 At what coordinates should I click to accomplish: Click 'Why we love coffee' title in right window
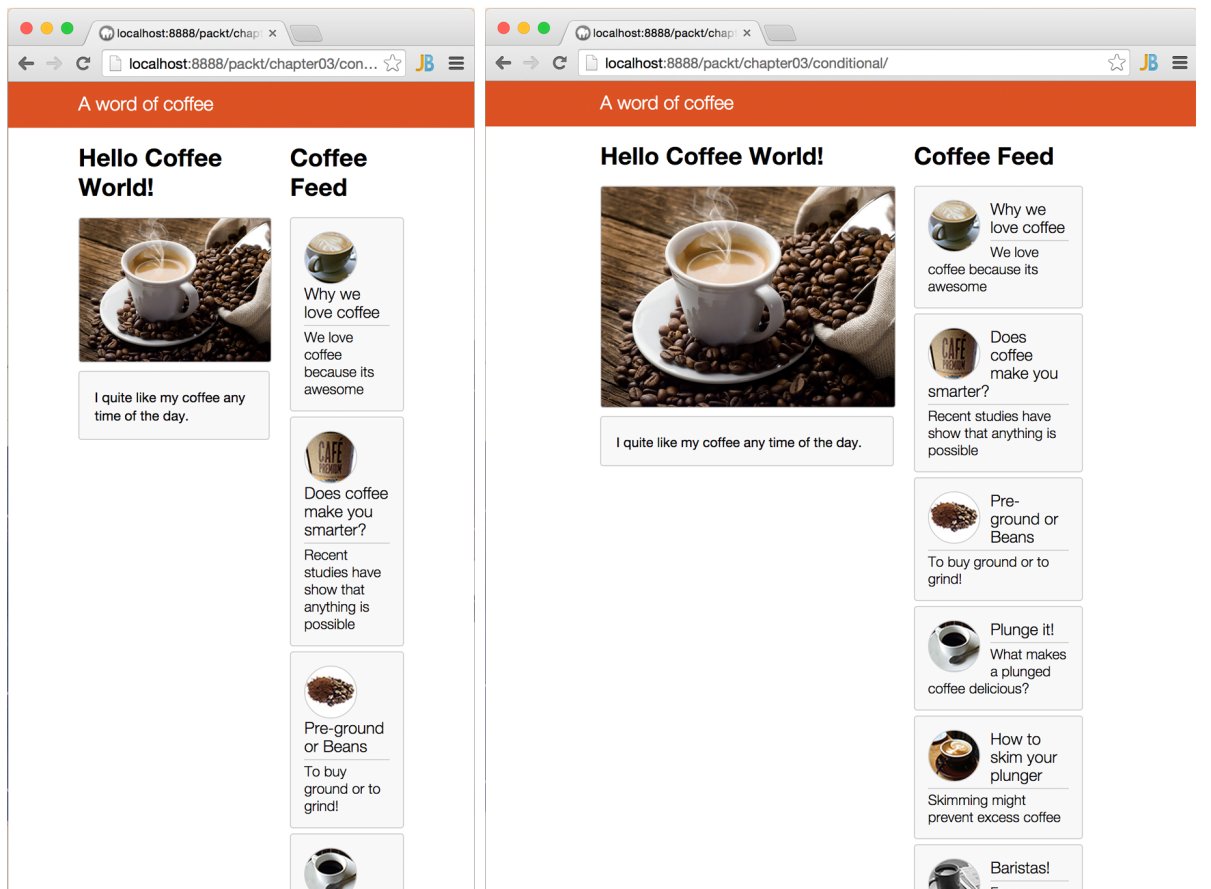[x=1027, y=218]
